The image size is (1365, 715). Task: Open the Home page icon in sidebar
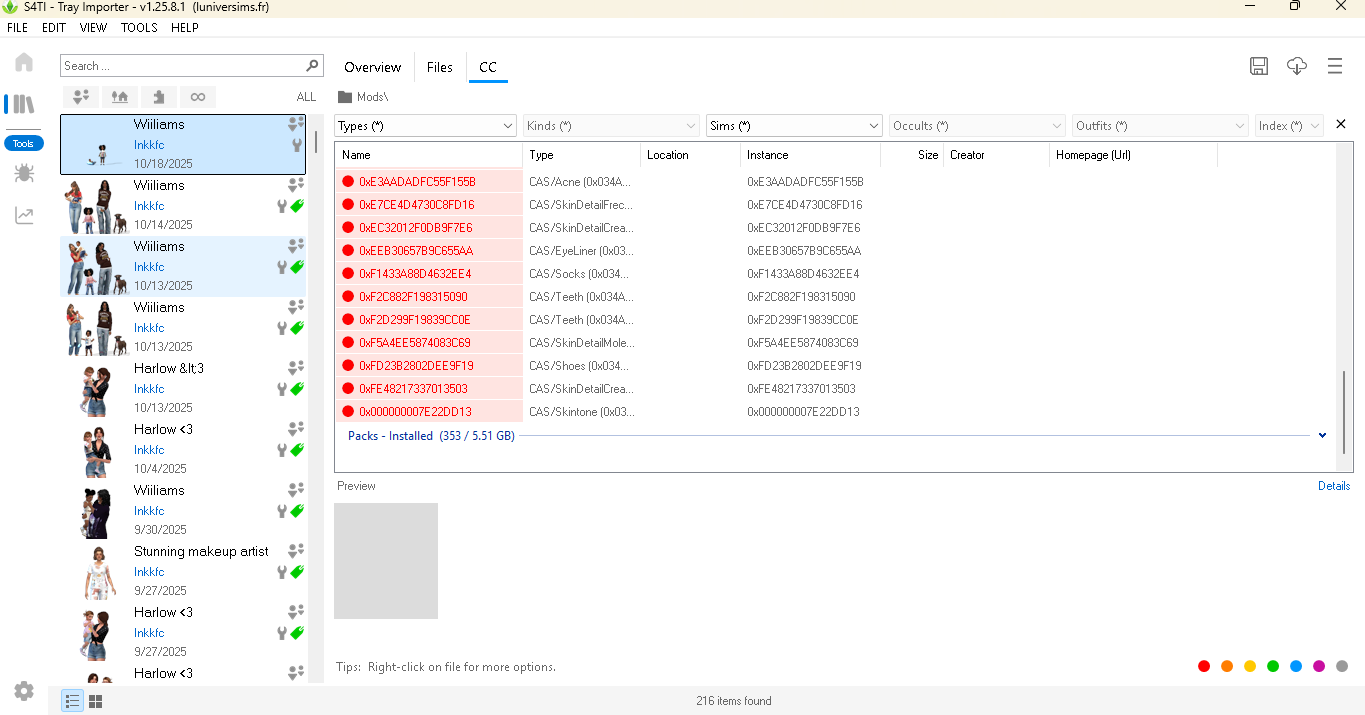[24, 63]
